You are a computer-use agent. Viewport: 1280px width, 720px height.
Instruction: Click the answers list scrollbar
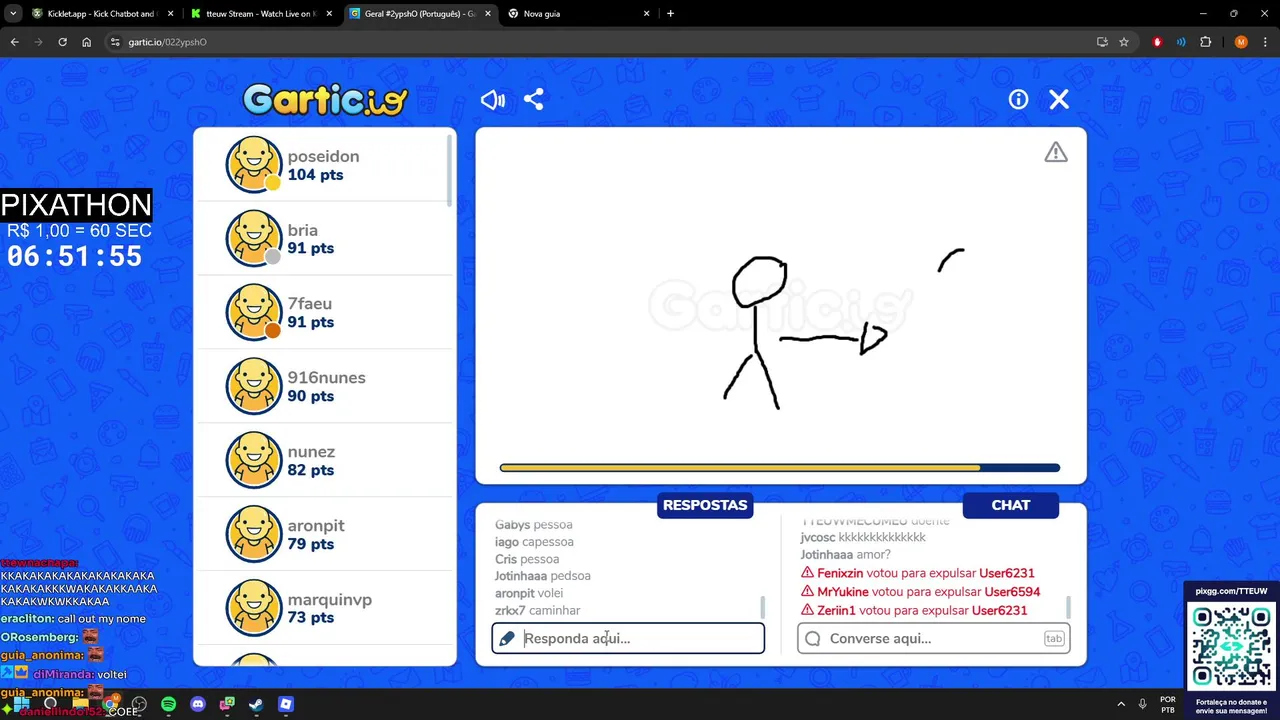point(763,607)
